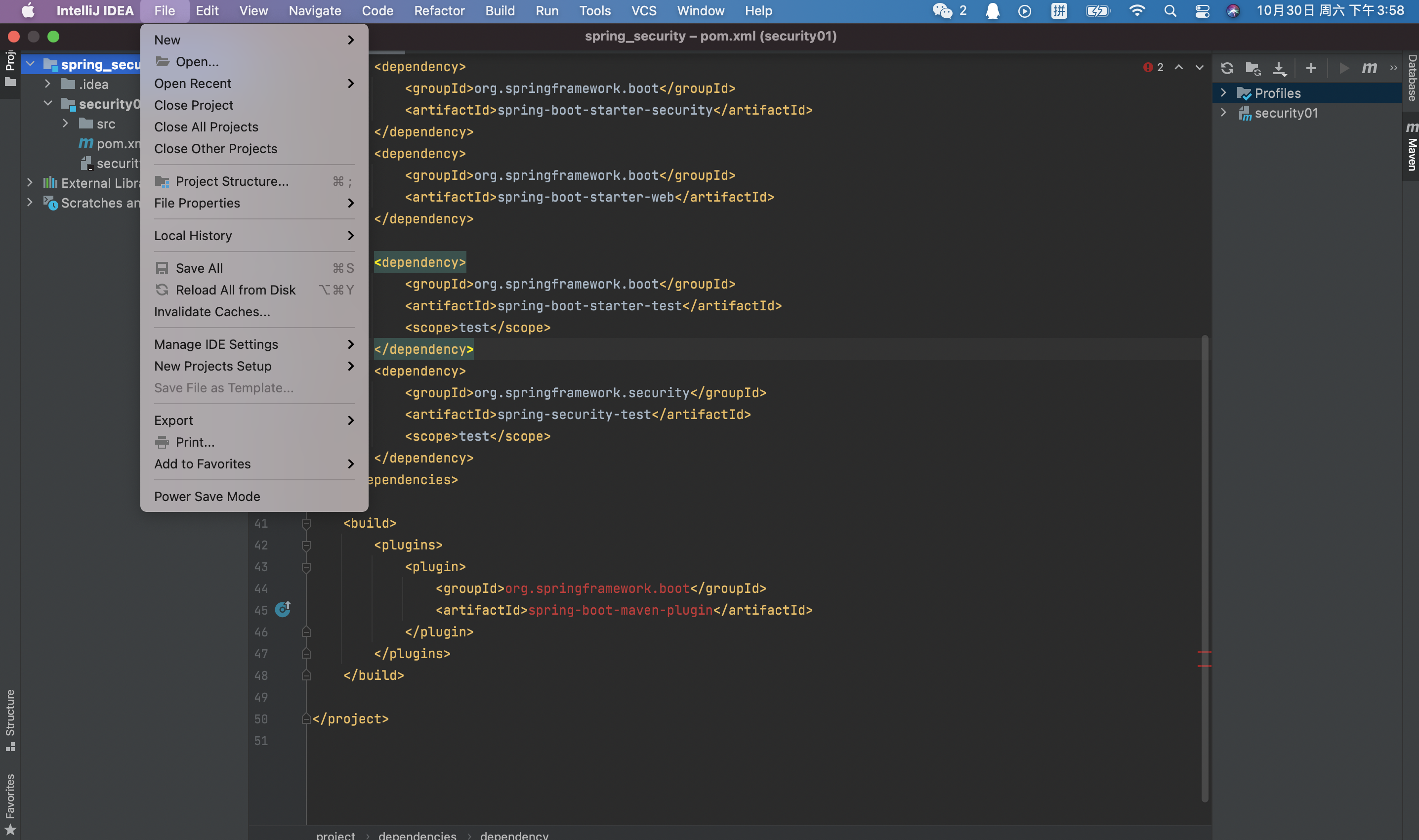Image resolution: width=1419 pixels, height=840 pixels.
Task: Add Maven project with plus icon
Action: 1311,69
